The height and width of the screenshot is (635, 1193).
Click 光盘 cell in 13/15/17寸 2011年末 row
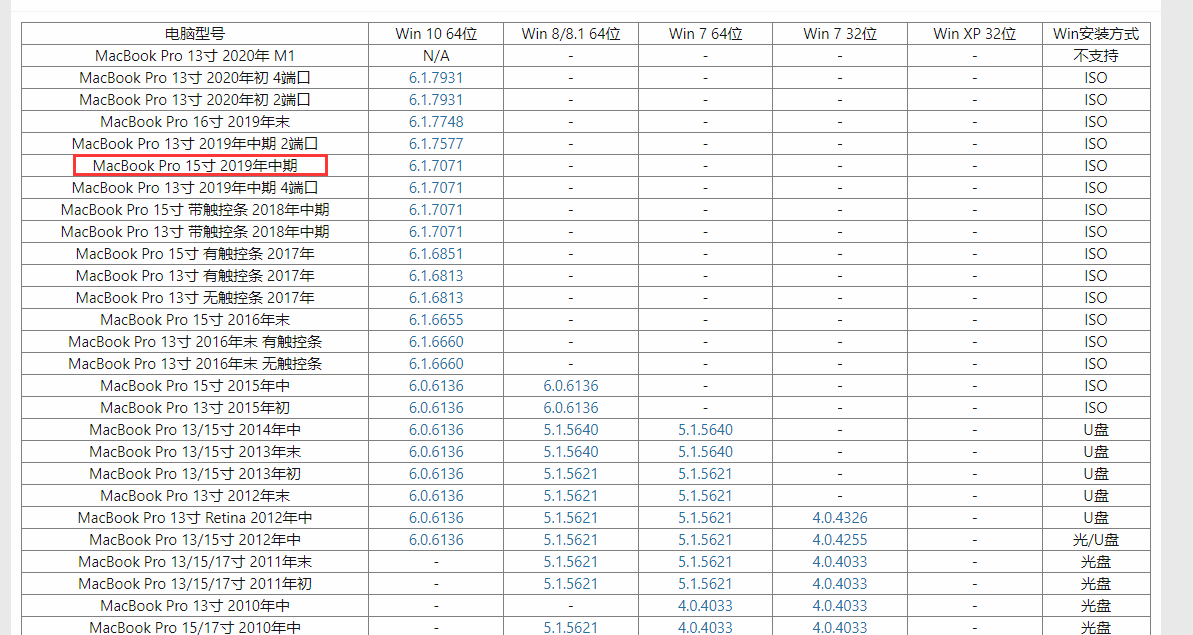pos(1096,563)
